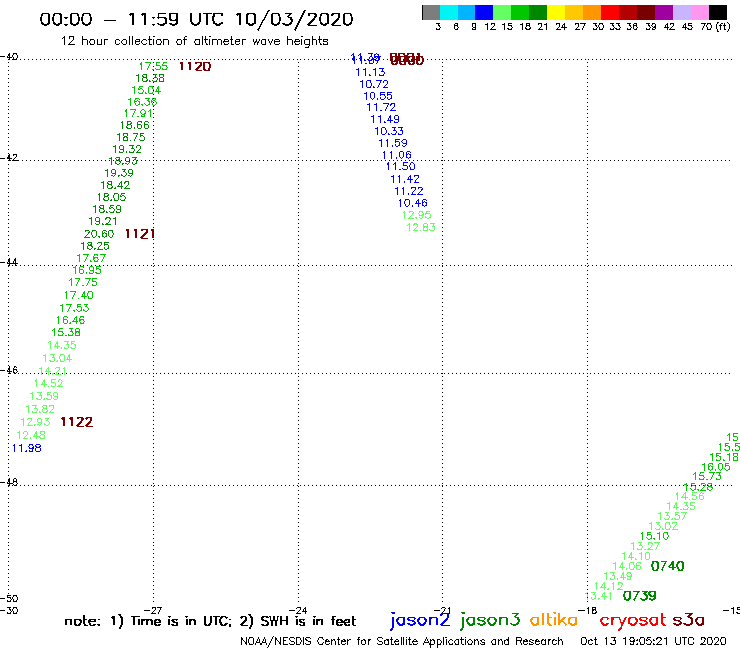Choose the purple swatch in the legend
Screen dimensions: 740x650
coord(664,12)
